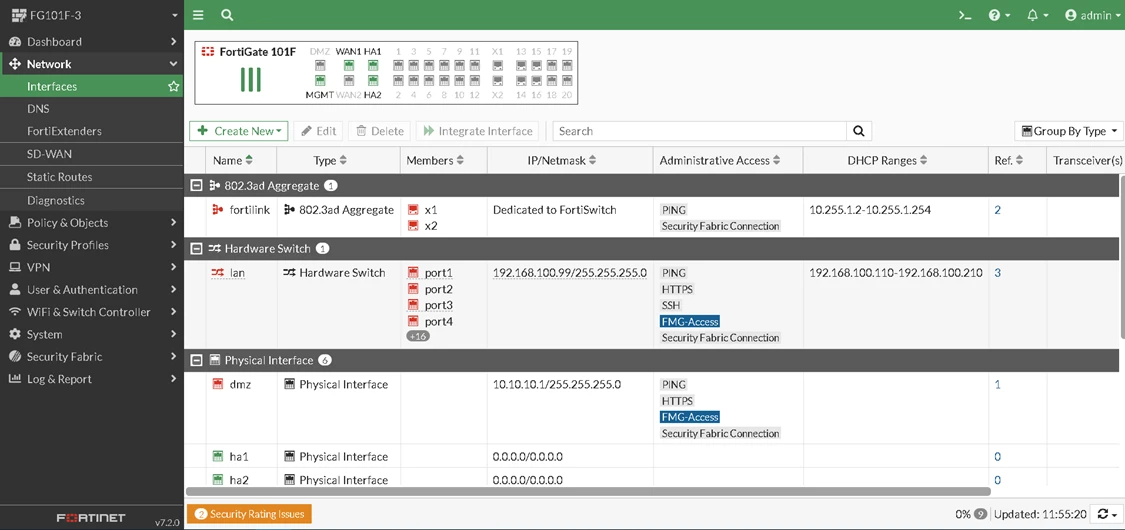Collapse the Hardware Switch group
Viewport: 1125px width, 530px height.
tap(195, 249)
